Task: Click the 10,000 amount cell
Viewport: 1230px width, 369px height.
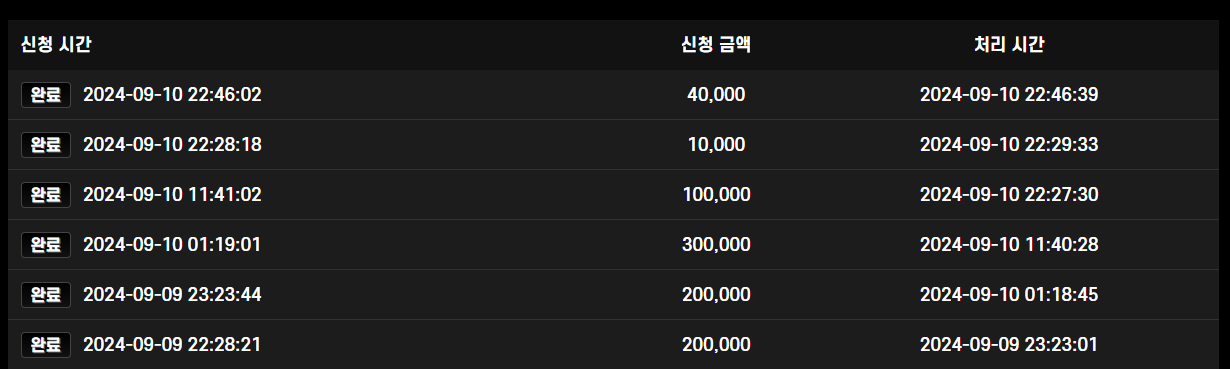Action: tap(716, 145)
